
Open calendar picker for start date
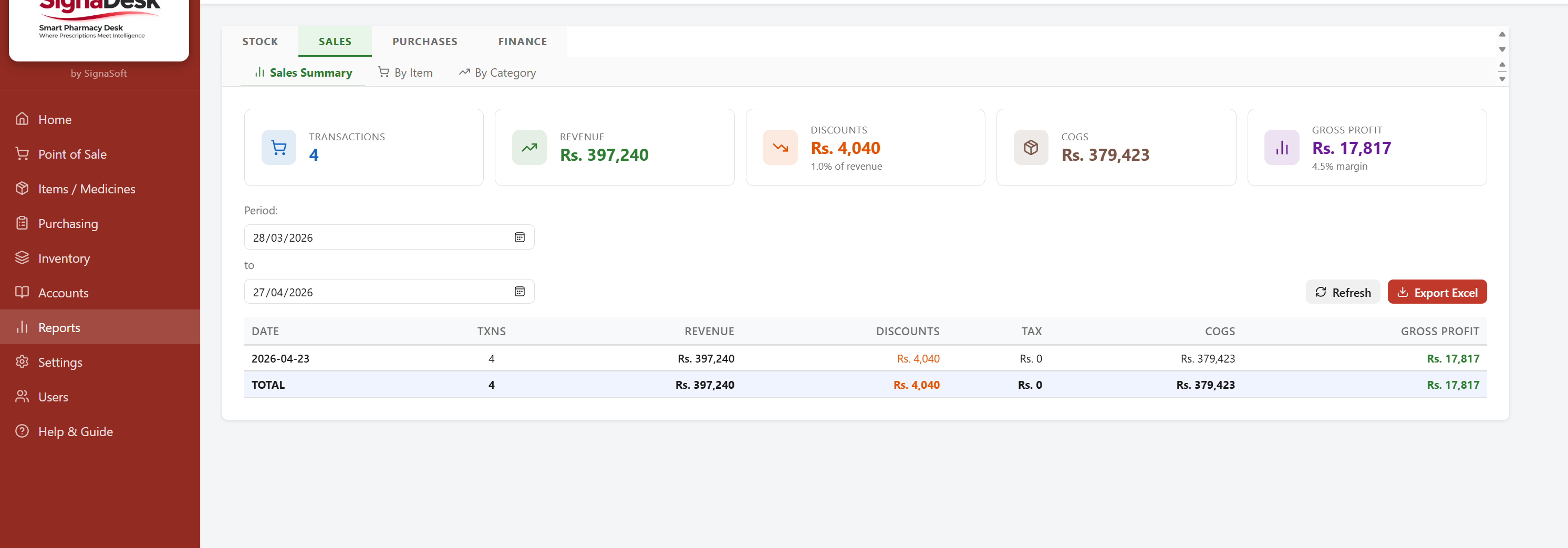(x=519, y=237)
